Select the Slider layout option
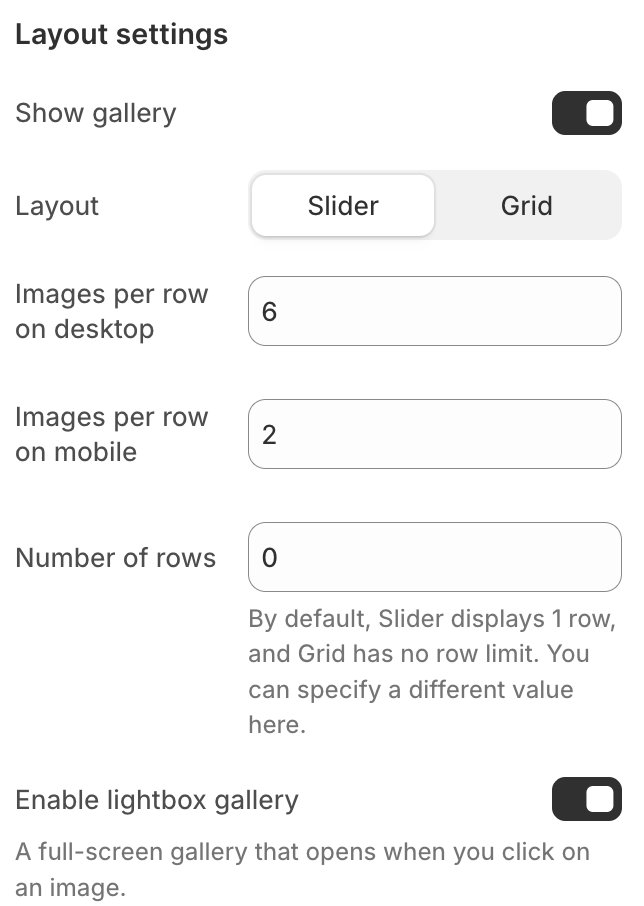644x906 pixels. click(x=342, y=206)
